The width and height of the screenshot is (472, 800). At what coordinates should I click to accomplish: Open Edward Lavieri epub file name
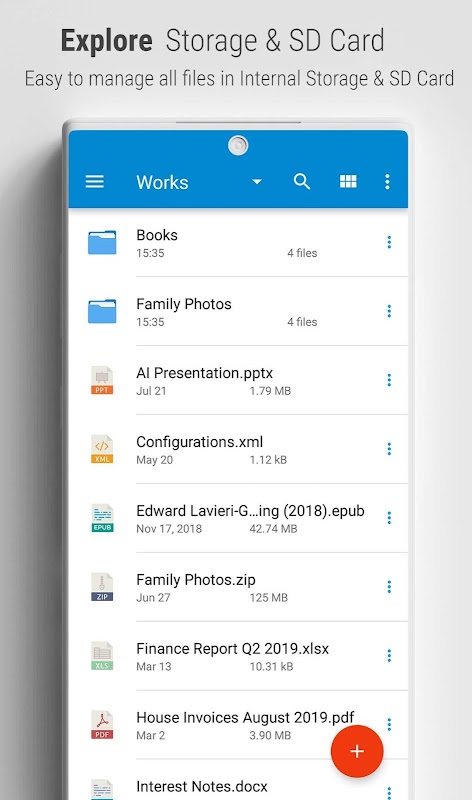pos(251,511)
